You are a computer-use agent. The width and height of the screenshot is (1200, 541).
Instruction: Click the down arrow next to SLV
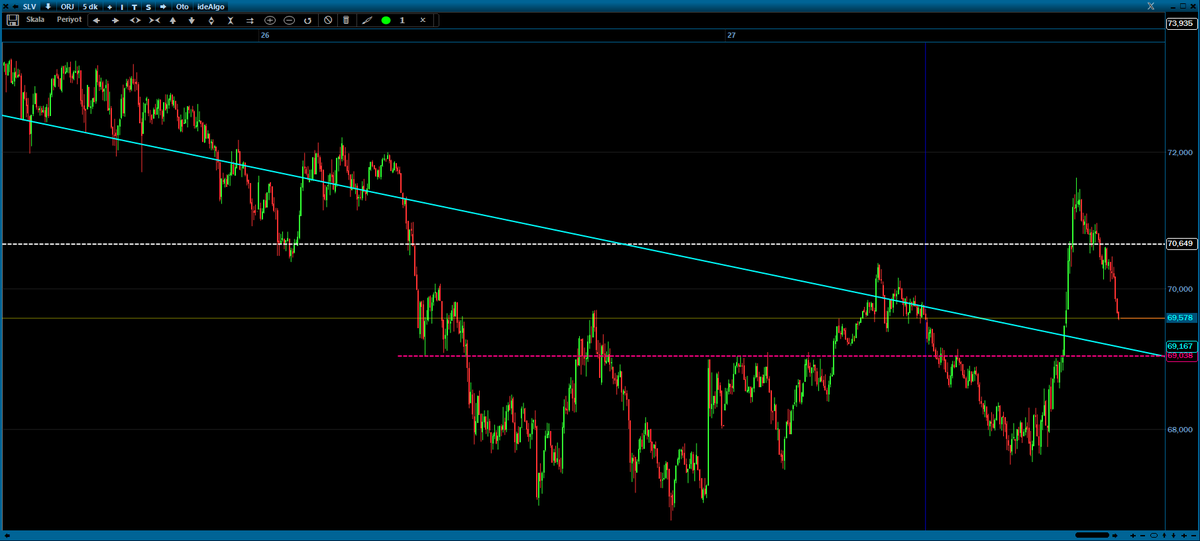coord(48,6)
